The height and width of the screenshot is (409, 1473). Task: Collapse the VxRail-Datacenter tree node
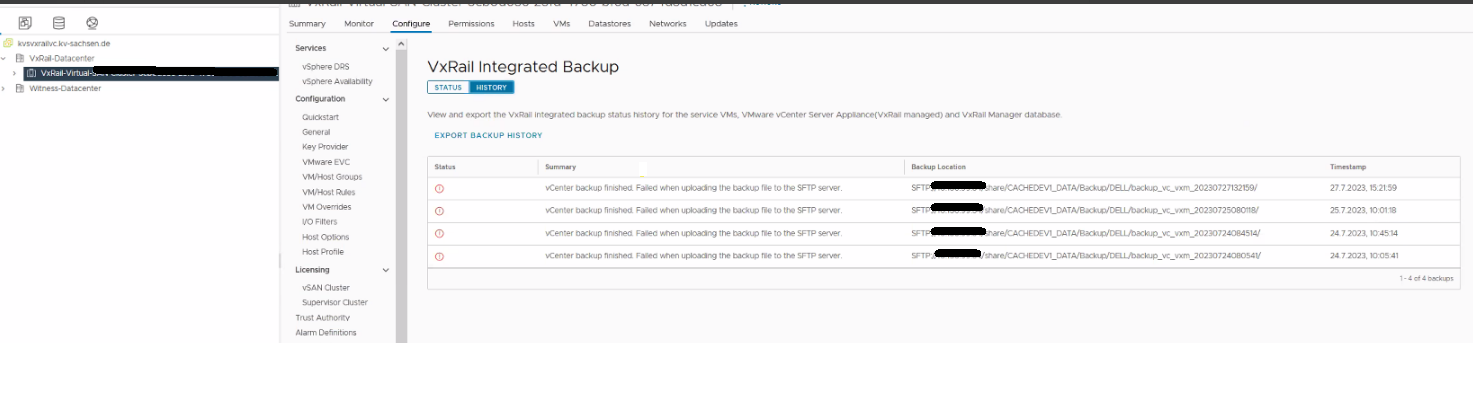point(5,58)
